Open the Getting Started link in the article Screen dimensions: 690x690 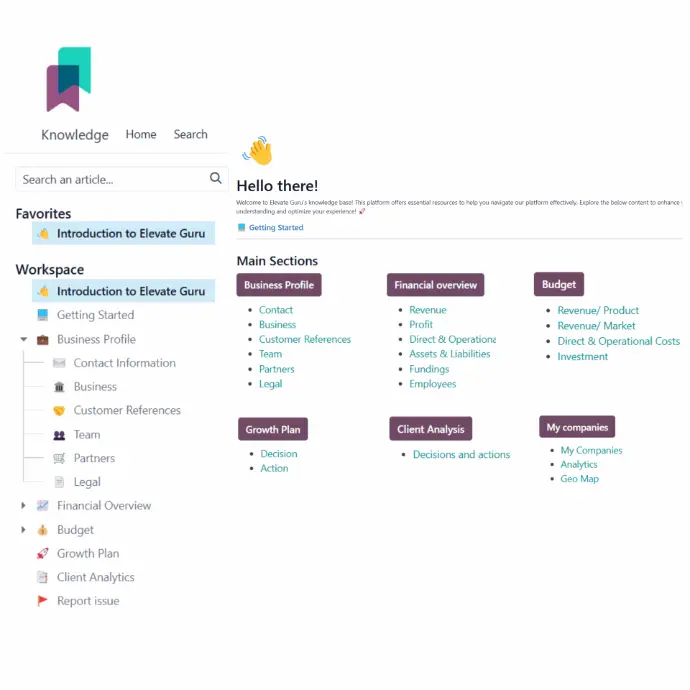pyautogui.click(x=275, y=228)
